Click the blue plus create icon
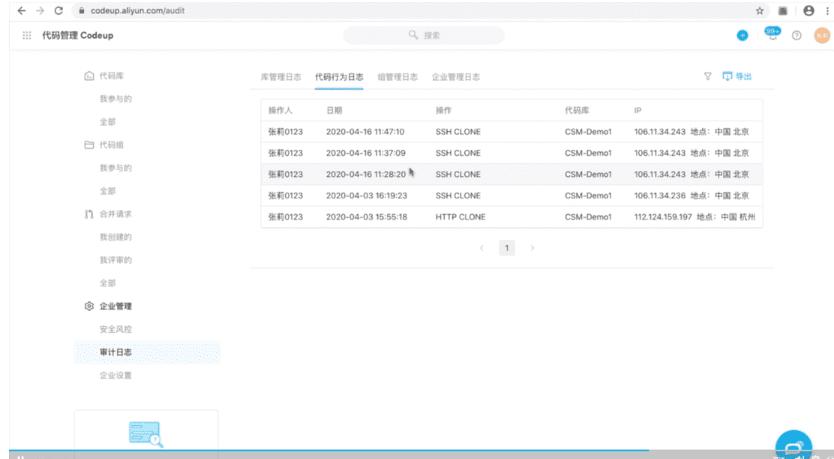 [743, 36]
